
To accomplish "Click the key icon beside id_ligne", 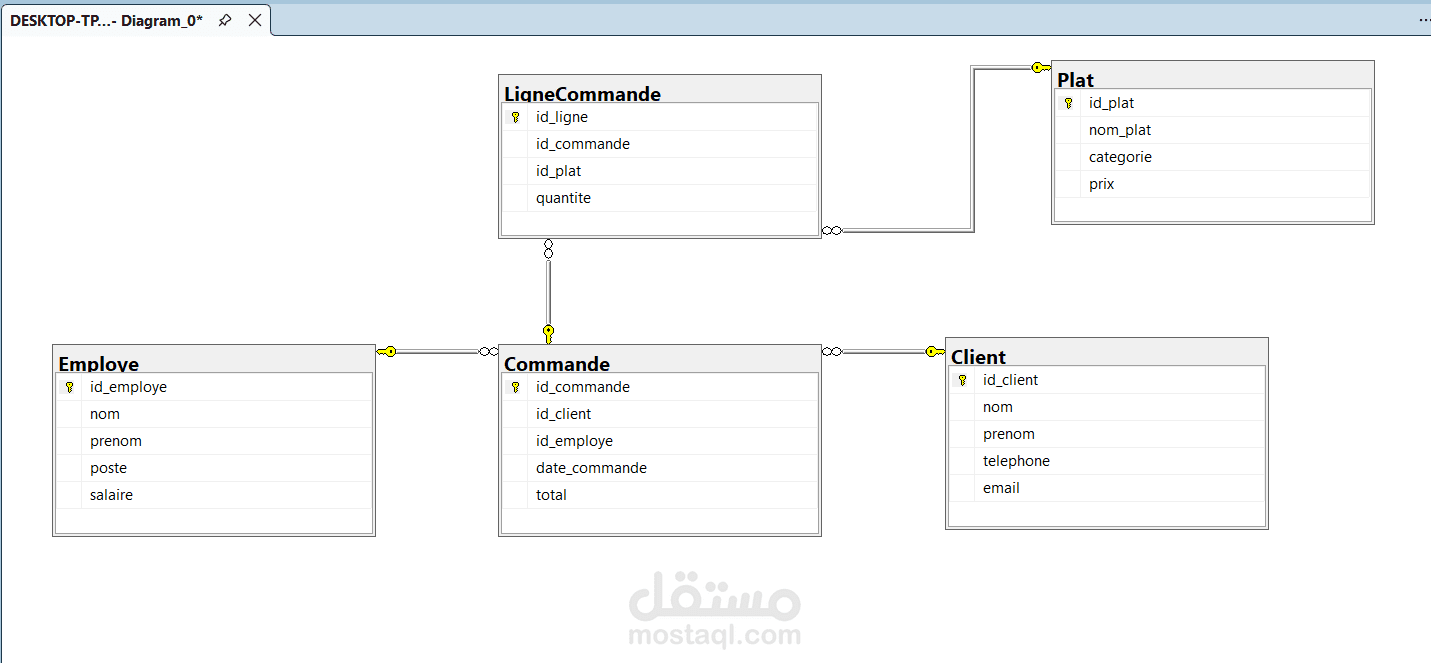I will click(515, 117).
